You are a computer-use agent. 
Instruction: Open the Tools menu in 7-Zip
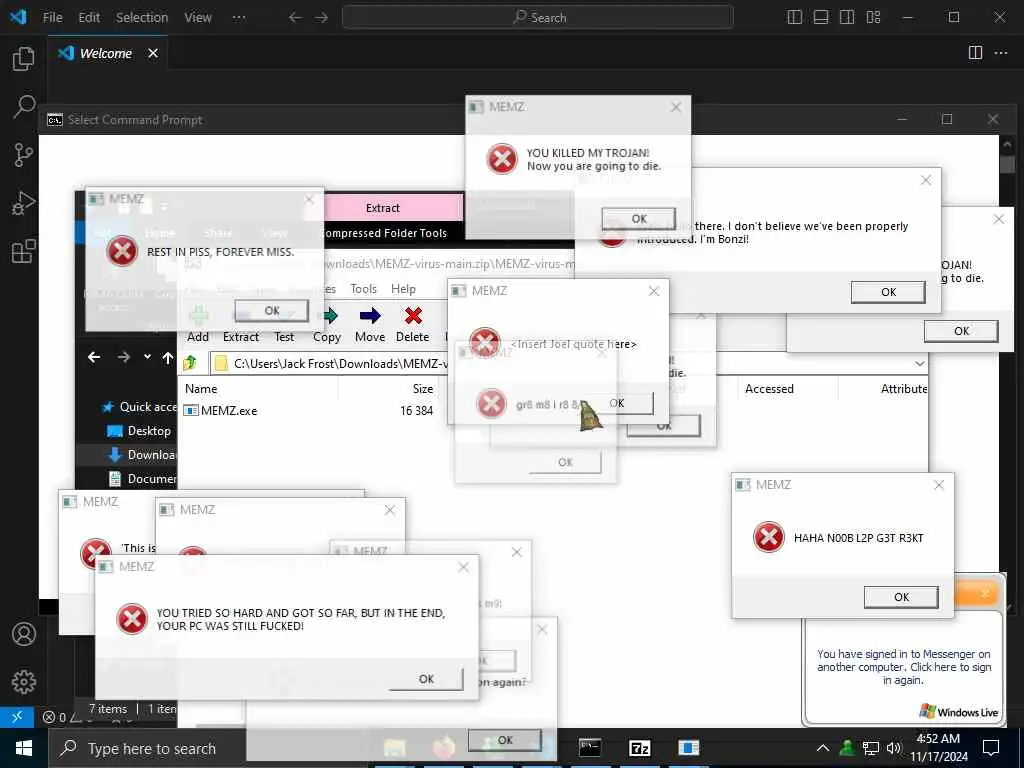363,289
